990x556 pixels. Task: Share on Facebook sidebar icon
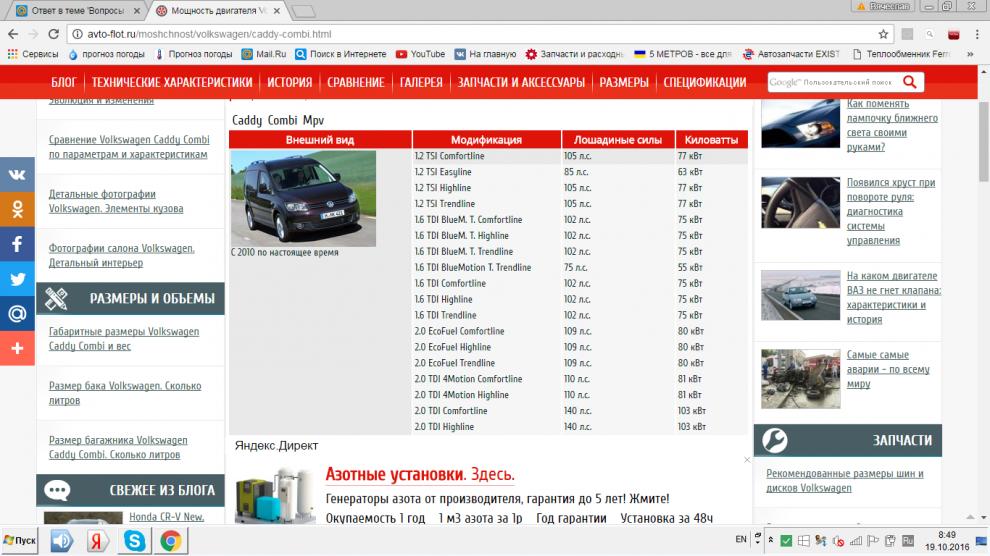[17, 244]
